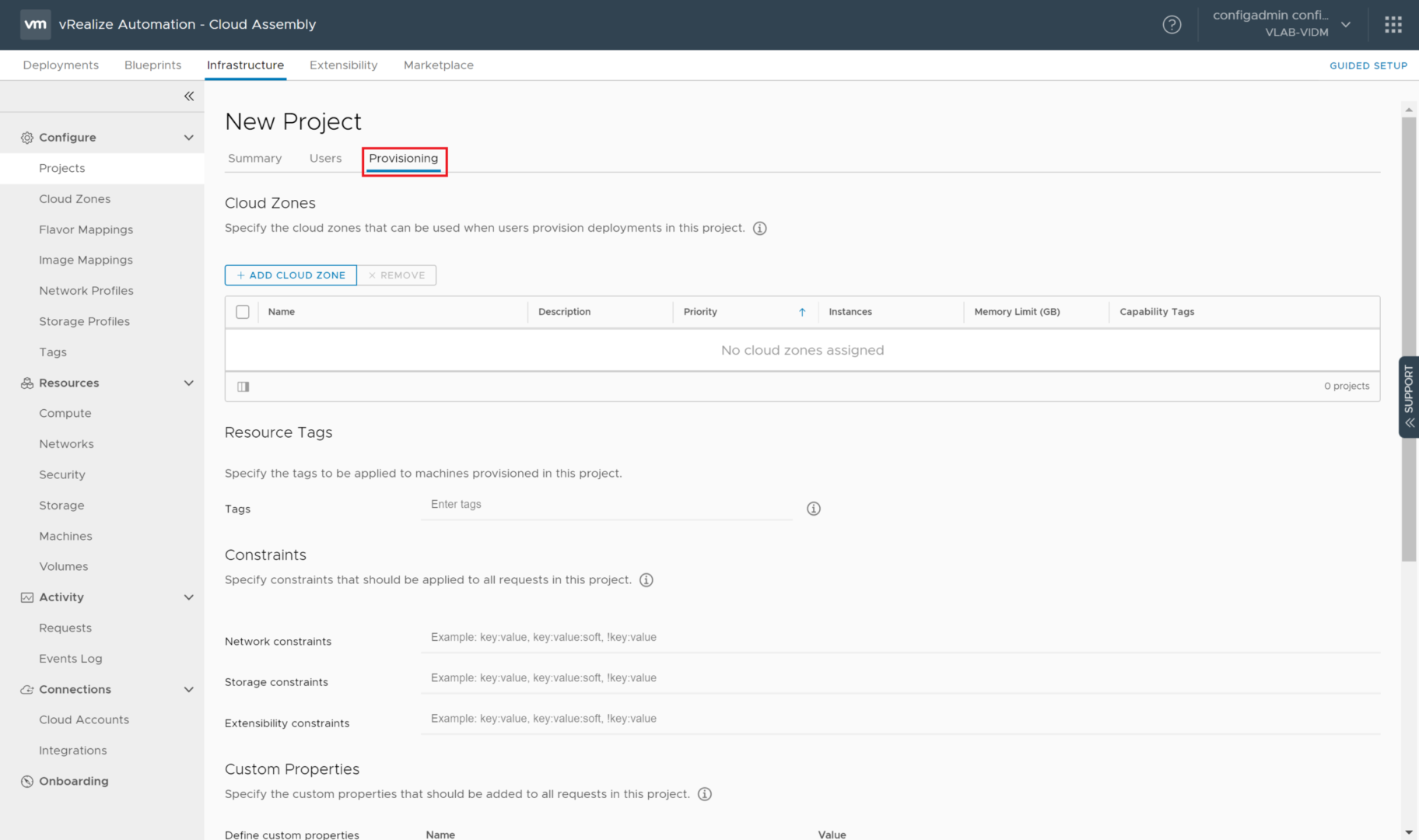Switch to the Users project tab

(325, 159)
